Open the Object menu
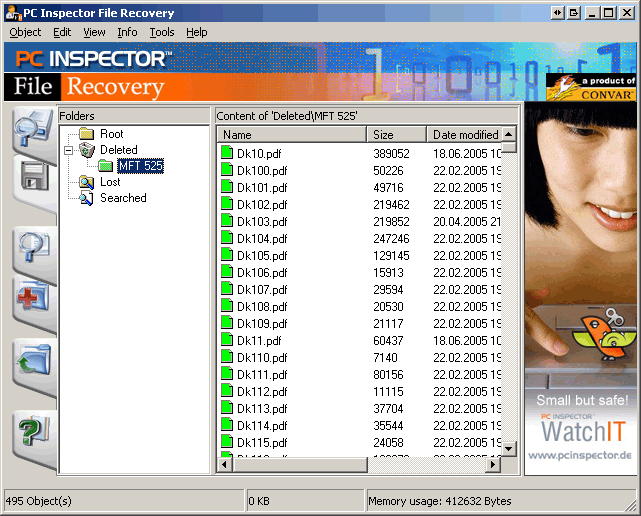The height and width of the screenshot is (516, 641). click(25, 32)
